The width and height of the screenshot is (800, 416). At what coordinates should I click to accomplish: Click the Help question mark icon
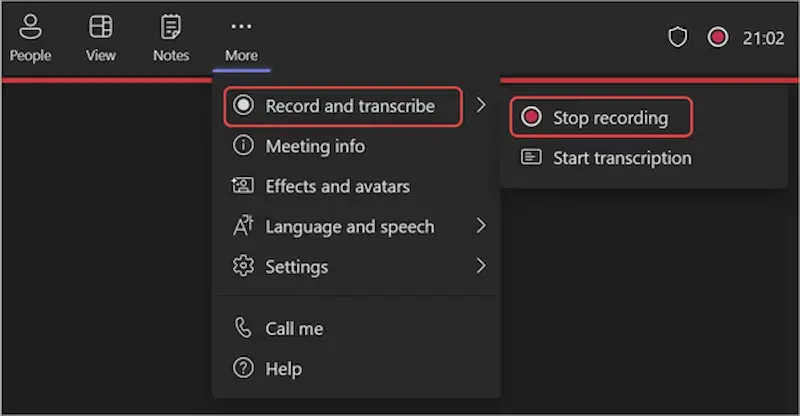pos(243,368)
